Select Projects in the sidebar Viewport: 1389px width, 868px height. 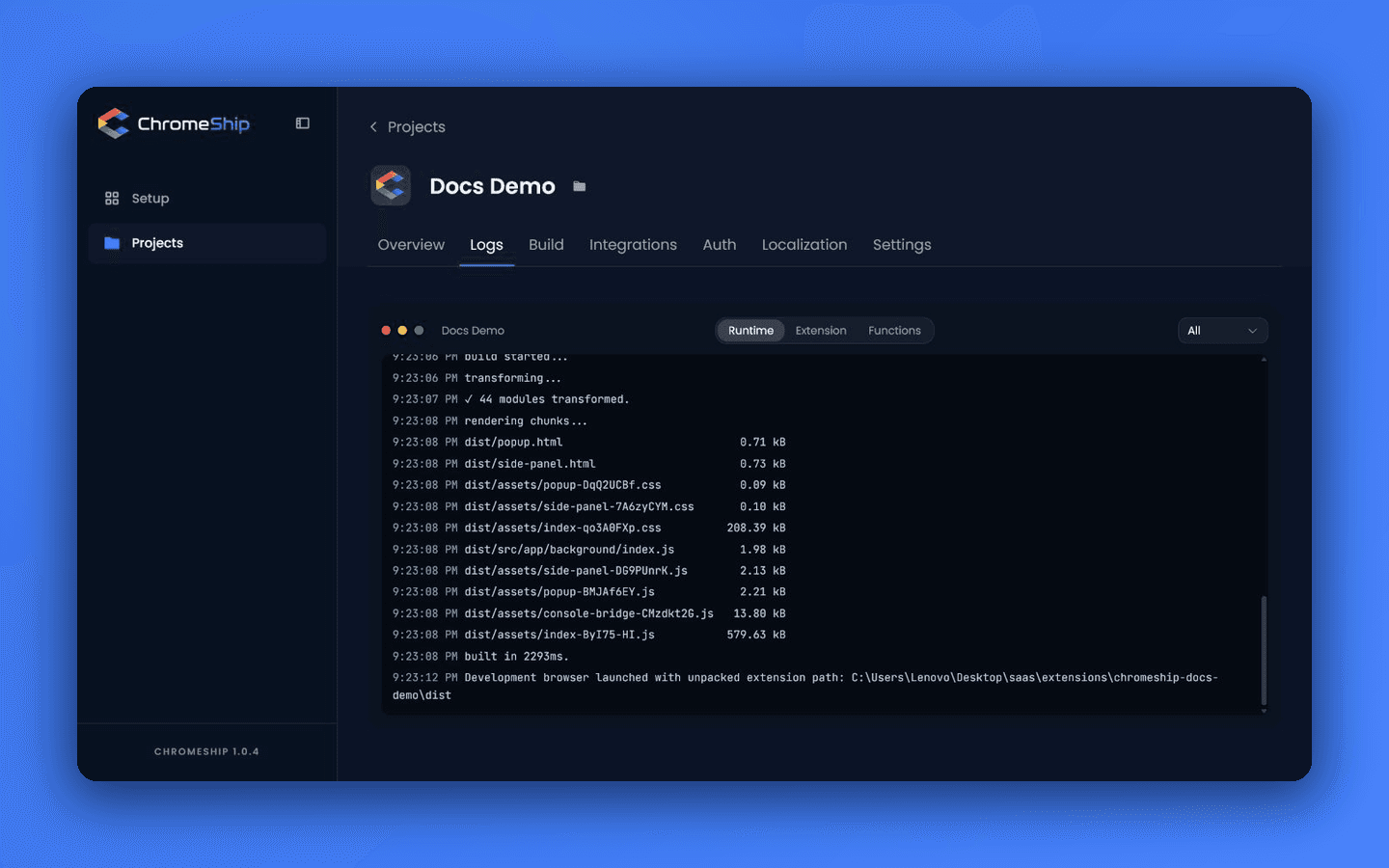(x=206, y=243)
